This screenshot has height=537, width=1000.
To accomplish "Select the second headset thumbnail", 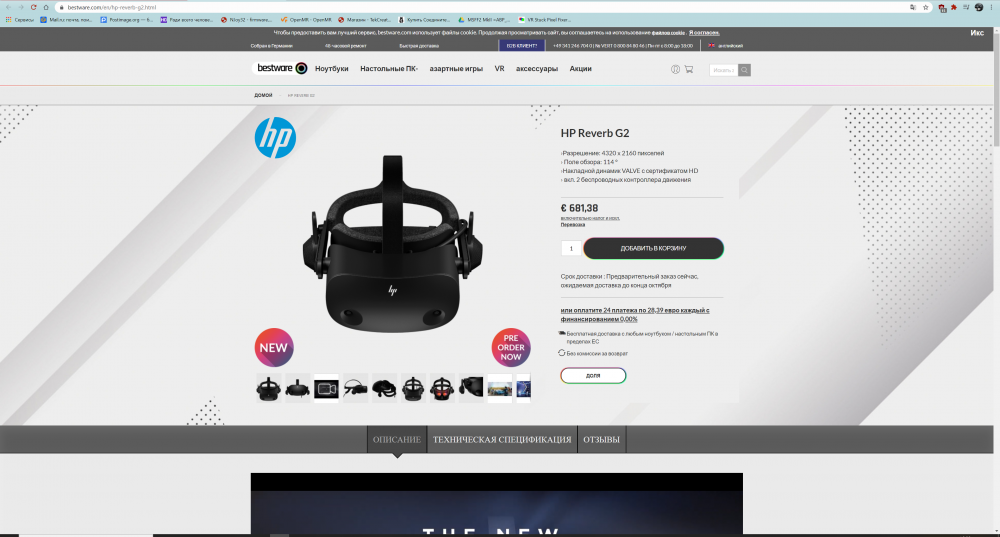I will coord(298,388).
